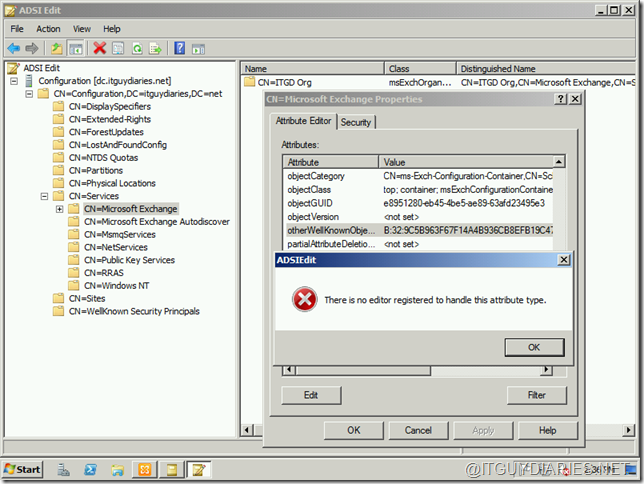Select CN=Physical Locations in the tree

[x=112, y=183]
